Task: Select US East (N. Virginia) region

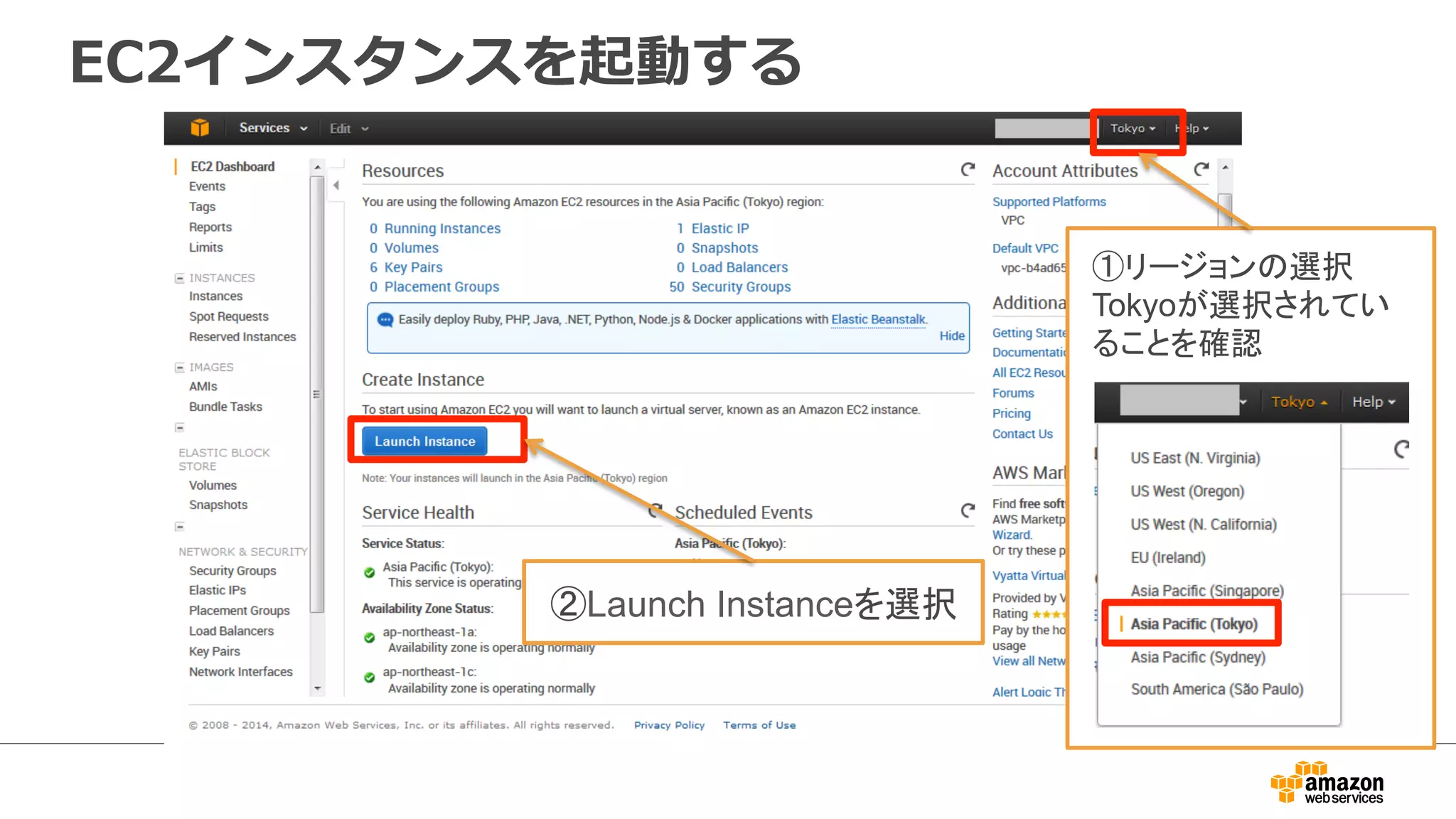Action: click(1195, 458)
